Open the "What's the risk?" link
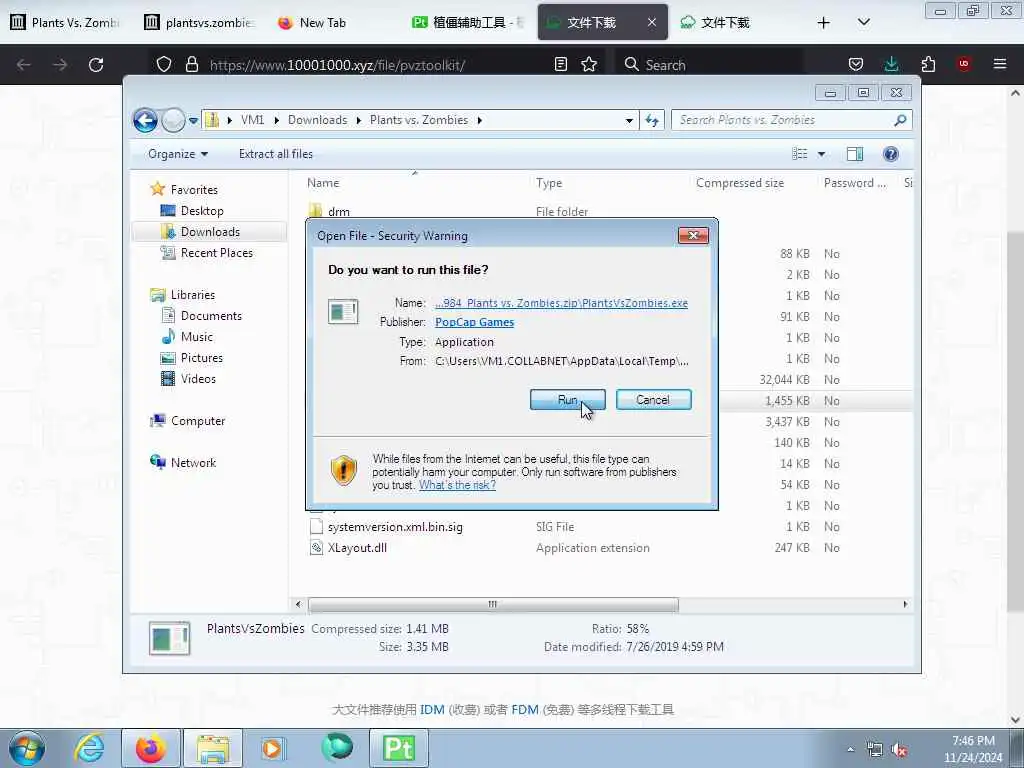The width and height of the screenshot is (1024, 768). (x=457, y=485)
